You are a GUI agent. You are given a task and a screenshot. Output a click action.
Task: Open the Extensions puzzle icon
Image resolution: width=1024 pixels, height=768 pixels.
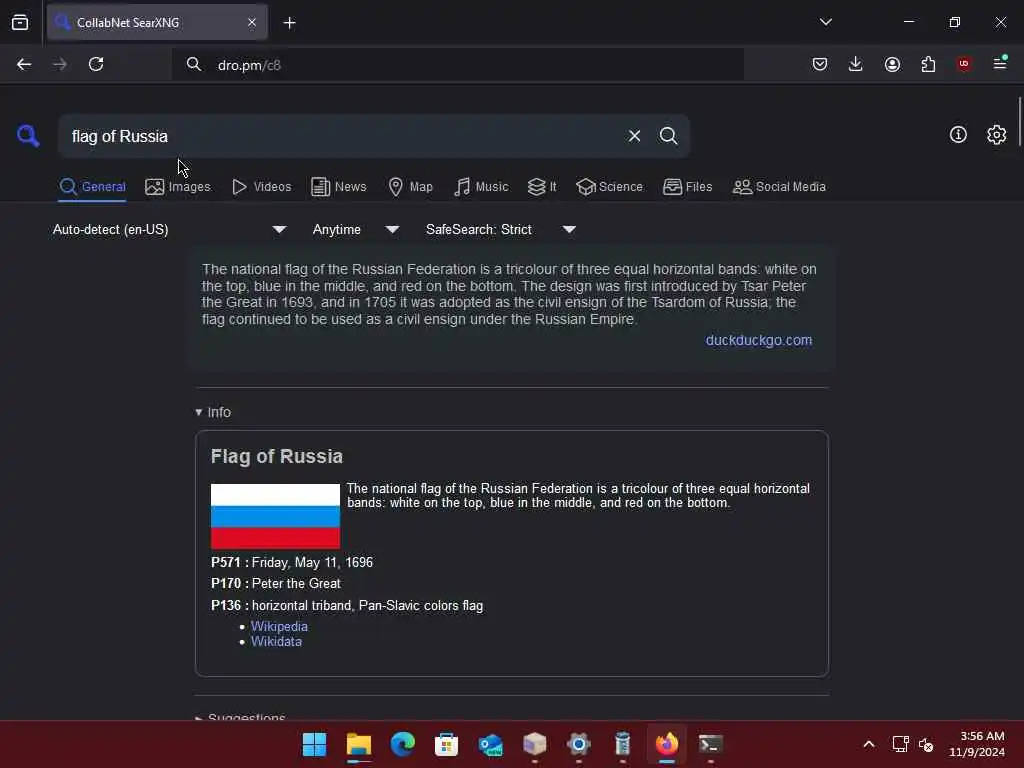(928, 64)
